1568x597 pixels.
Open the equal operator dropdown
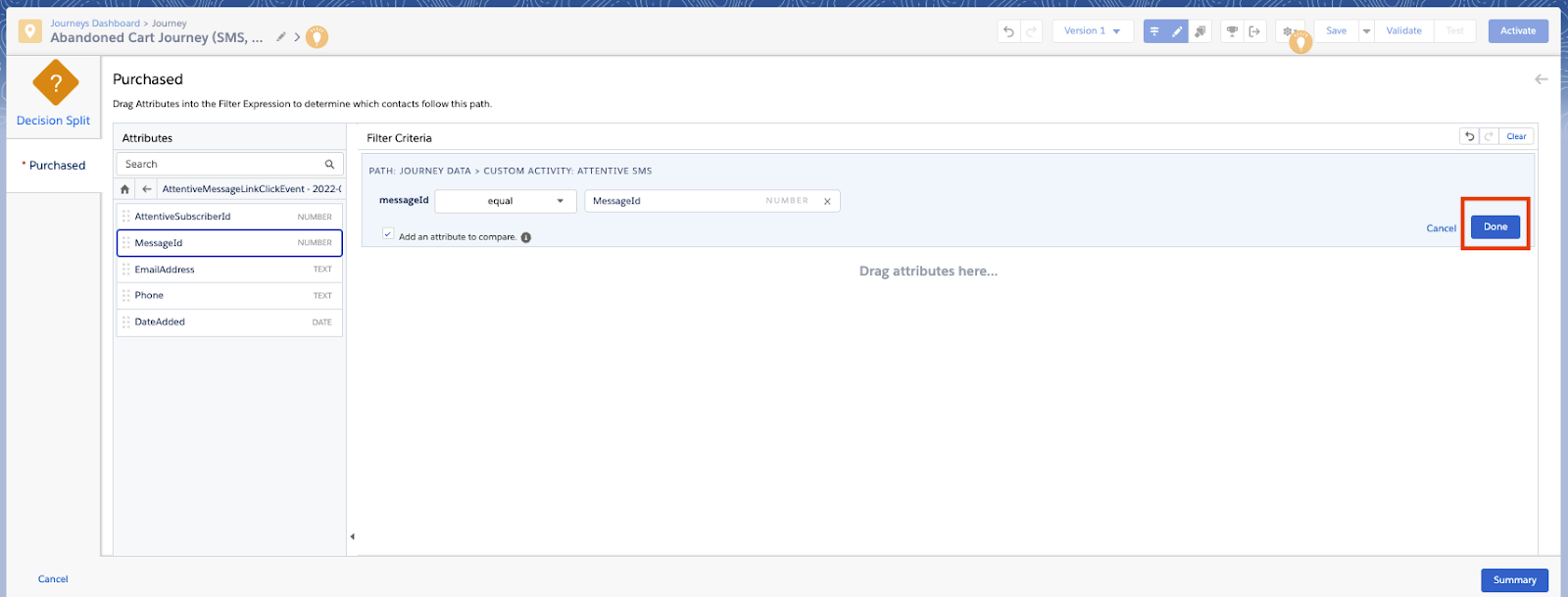click(506, 201)
